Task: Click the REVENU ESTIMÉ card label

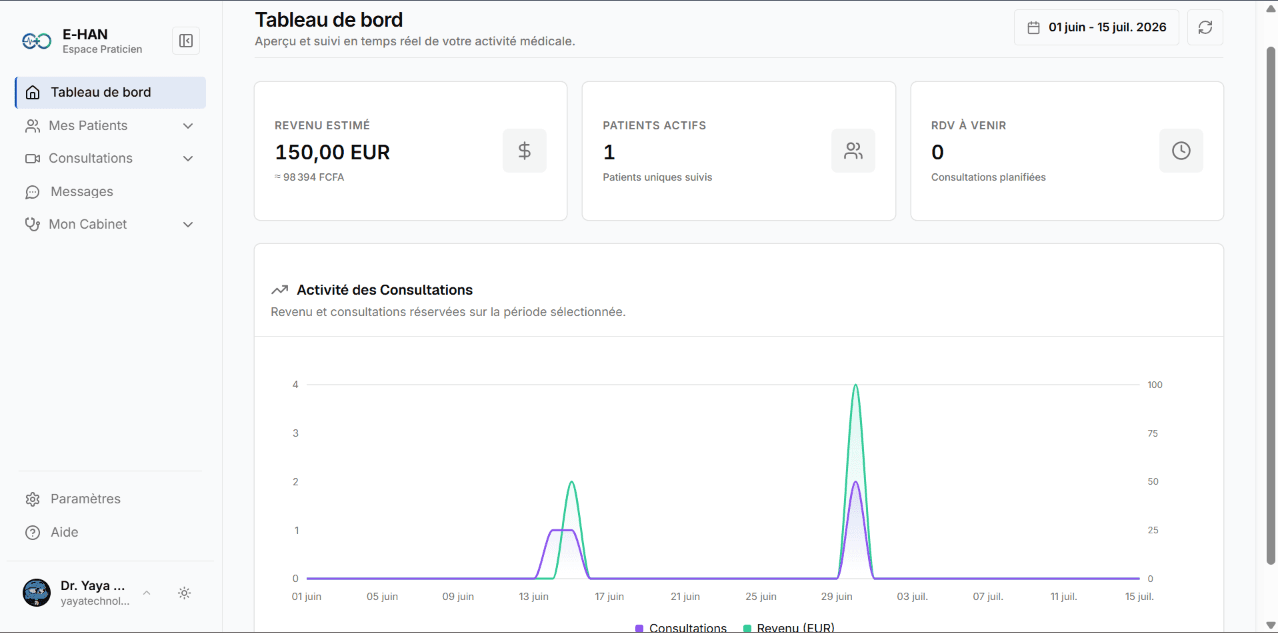Action: (322, 126)
